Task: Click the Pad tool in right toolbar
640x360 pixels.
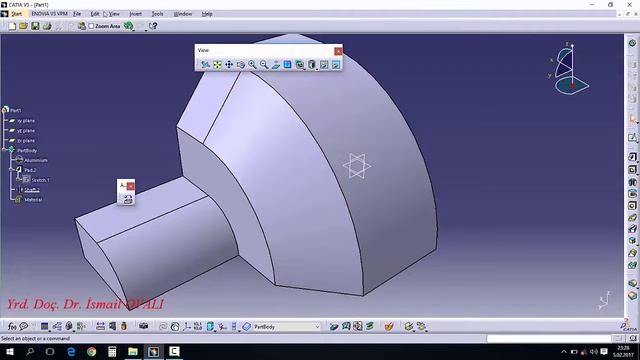Action: pos(632,157)
